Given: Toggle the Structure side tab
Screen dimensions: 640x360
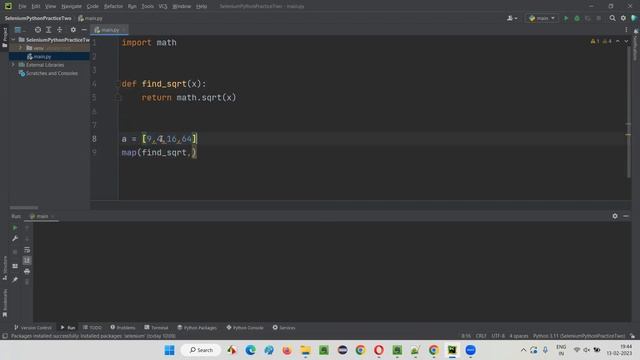Looking at the screenshot, I should pyautogui.click(x=4, y=267).
